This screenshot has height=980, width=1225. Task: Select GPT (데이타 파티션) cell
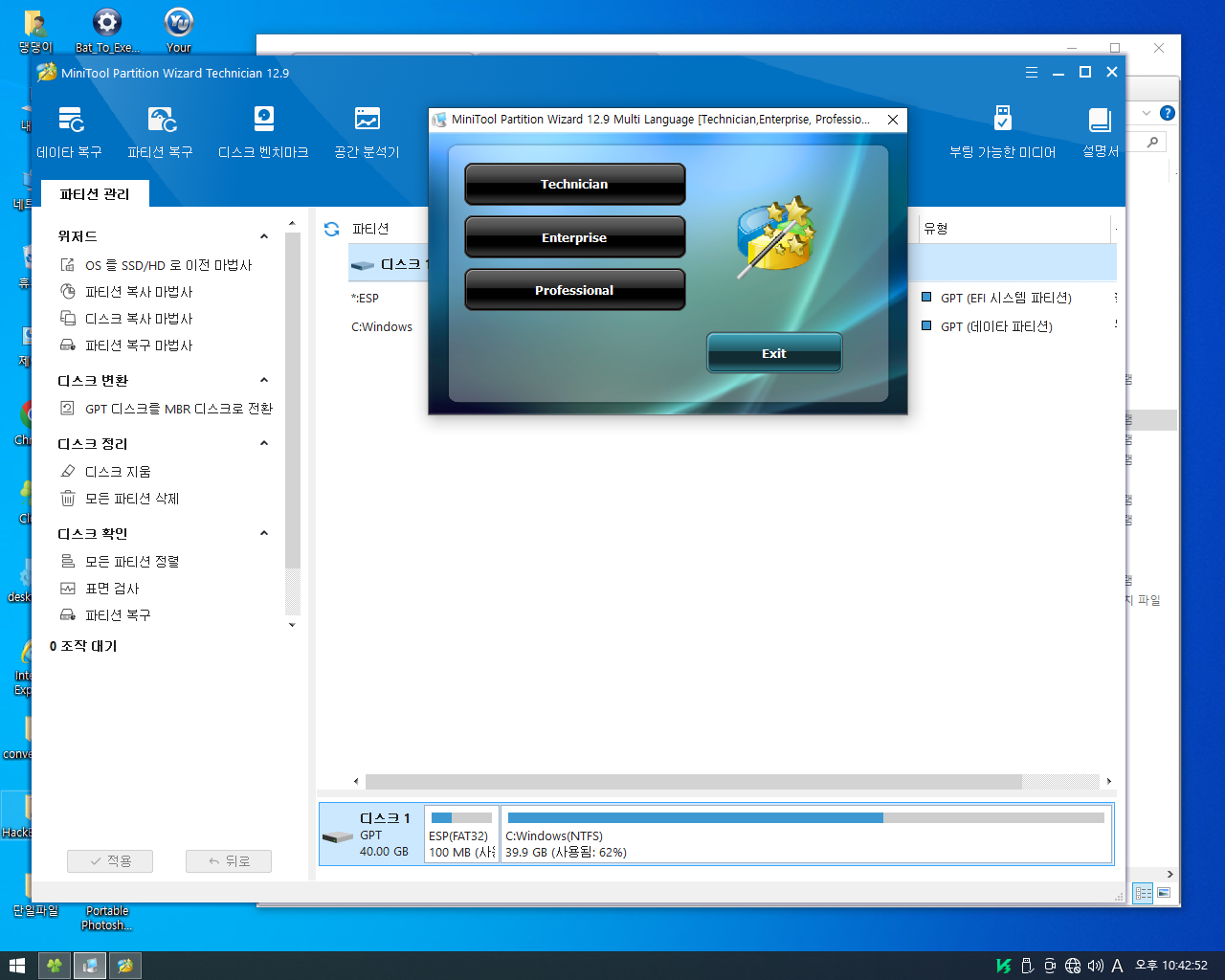point(995,326)
